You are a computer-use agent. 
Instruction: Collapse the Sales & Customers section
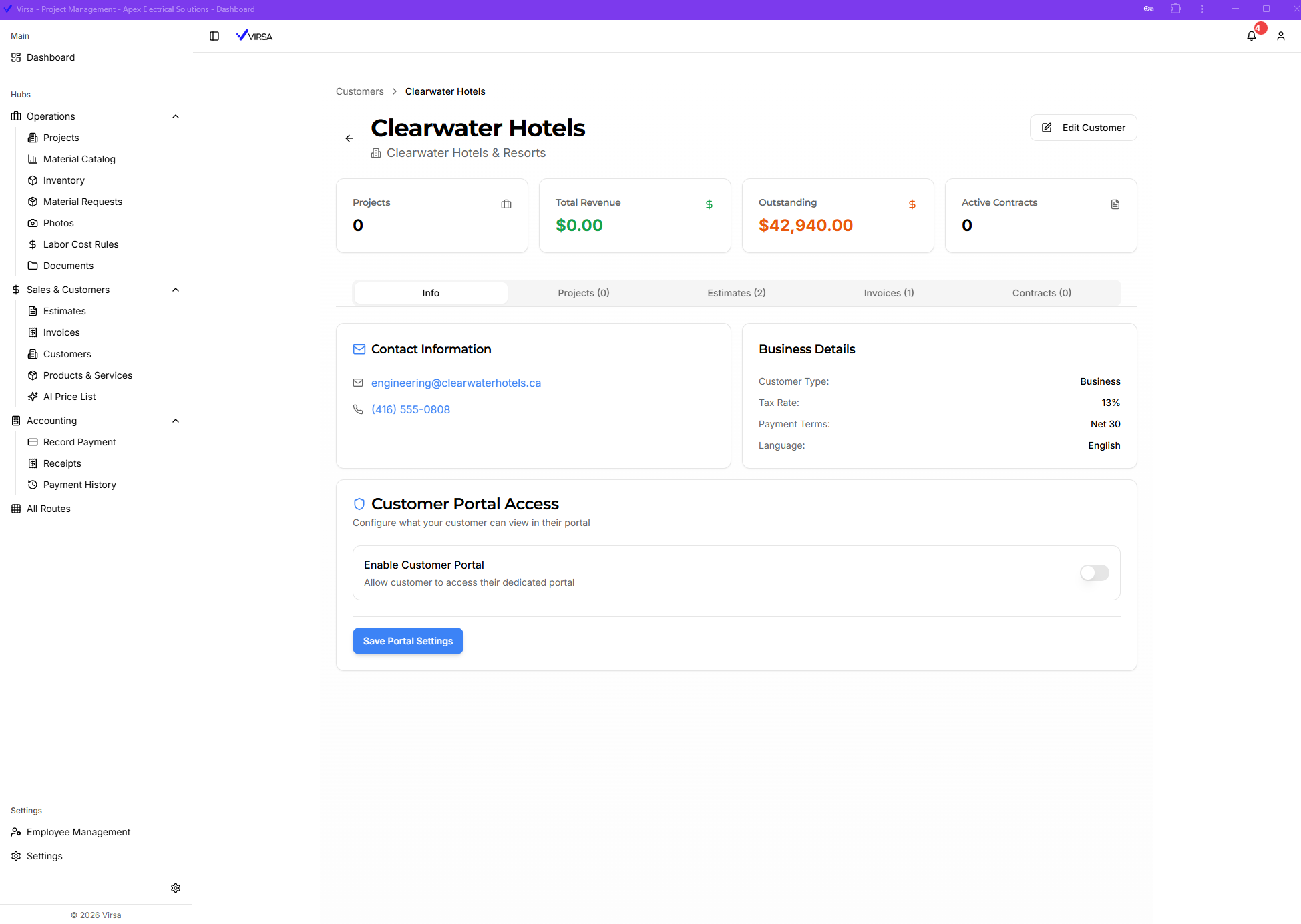[x=176, y=290]
